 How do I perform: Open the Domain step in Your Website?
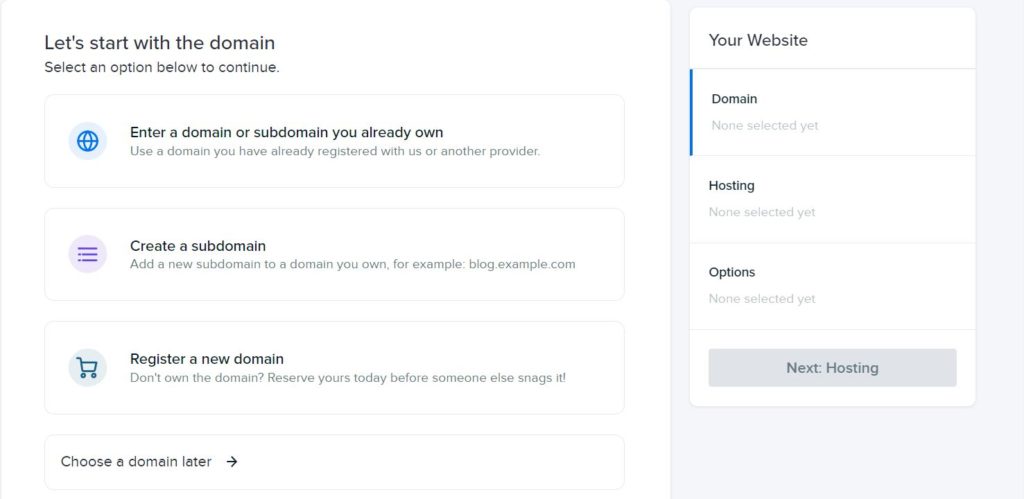pyautogui.click(x=833, y=112)
